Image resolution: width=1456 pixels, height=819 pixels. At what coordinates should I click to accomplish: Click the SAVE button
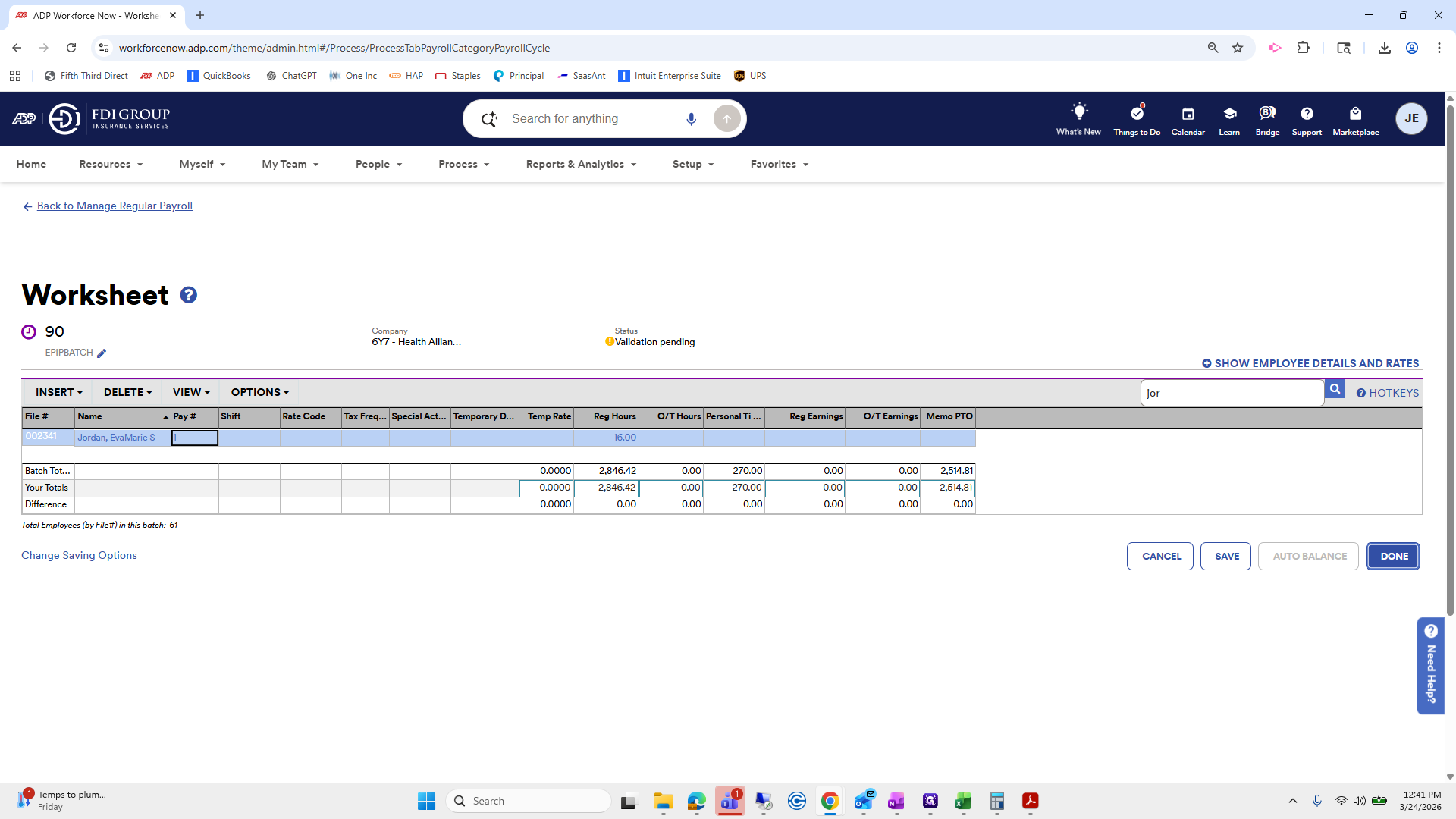[1226, 556]
